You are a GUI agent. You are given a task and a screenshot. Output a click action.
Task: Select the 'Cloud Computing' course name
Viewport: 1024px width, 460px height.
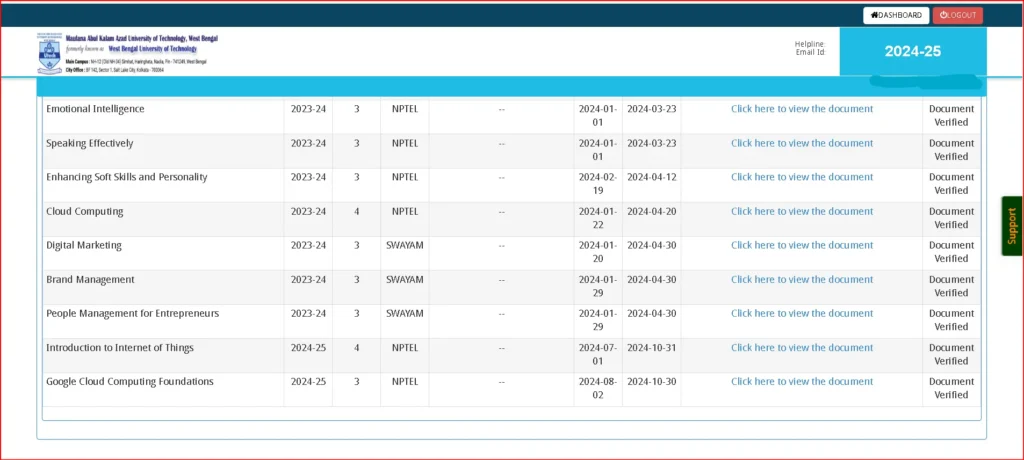pyautogui.click(x=84, y=211)
